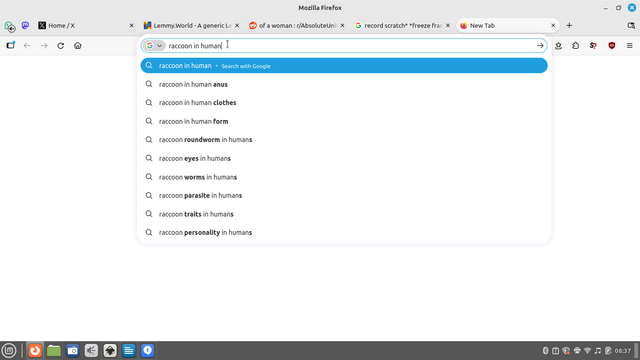Go back one page

27,45
